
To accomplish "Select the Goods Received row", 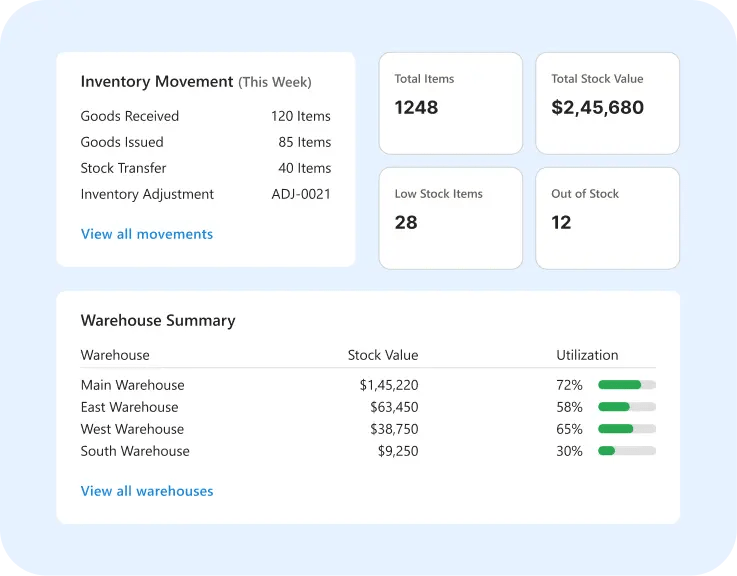I will pos(205,116).
